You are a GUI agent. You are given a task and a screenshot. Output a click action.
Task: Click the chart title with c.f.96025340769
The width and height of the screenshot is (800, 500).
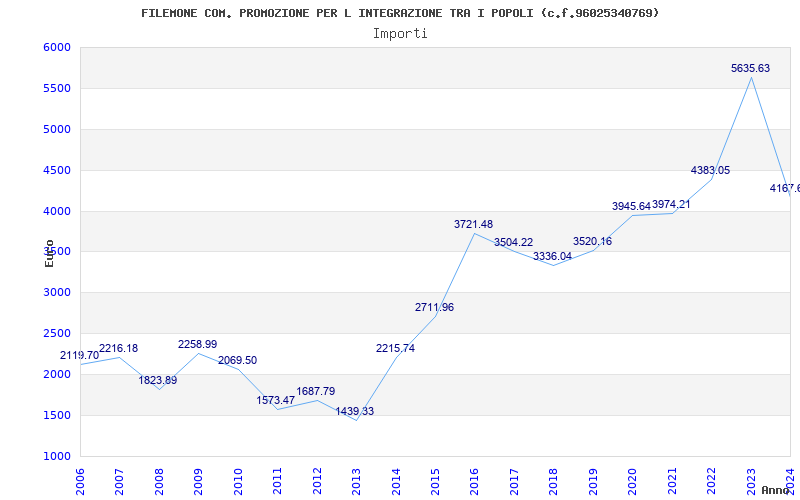(x=400, y=13)
